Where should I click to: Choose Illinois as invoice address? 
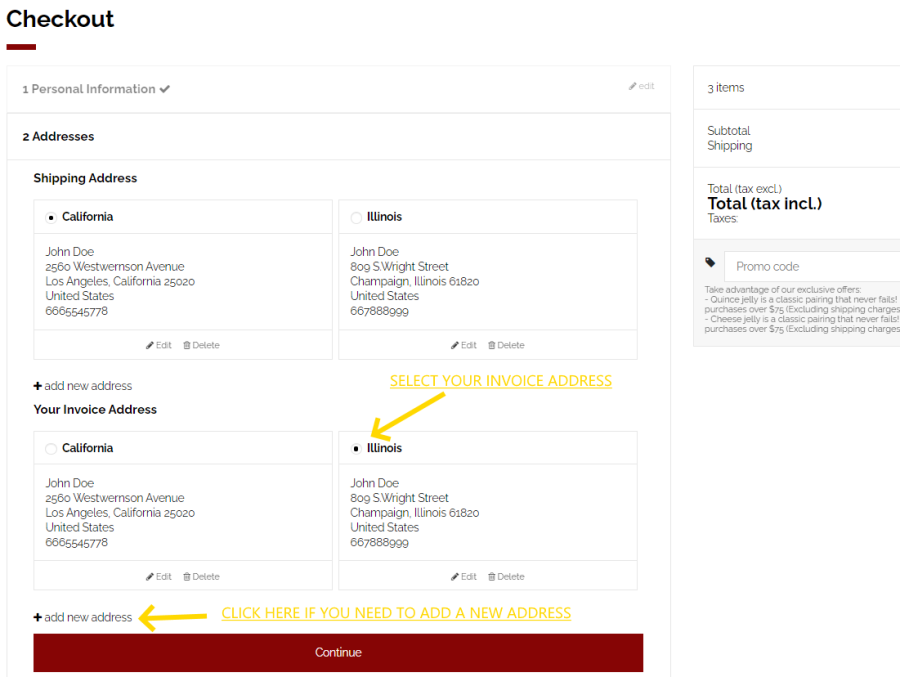[356, 449]
